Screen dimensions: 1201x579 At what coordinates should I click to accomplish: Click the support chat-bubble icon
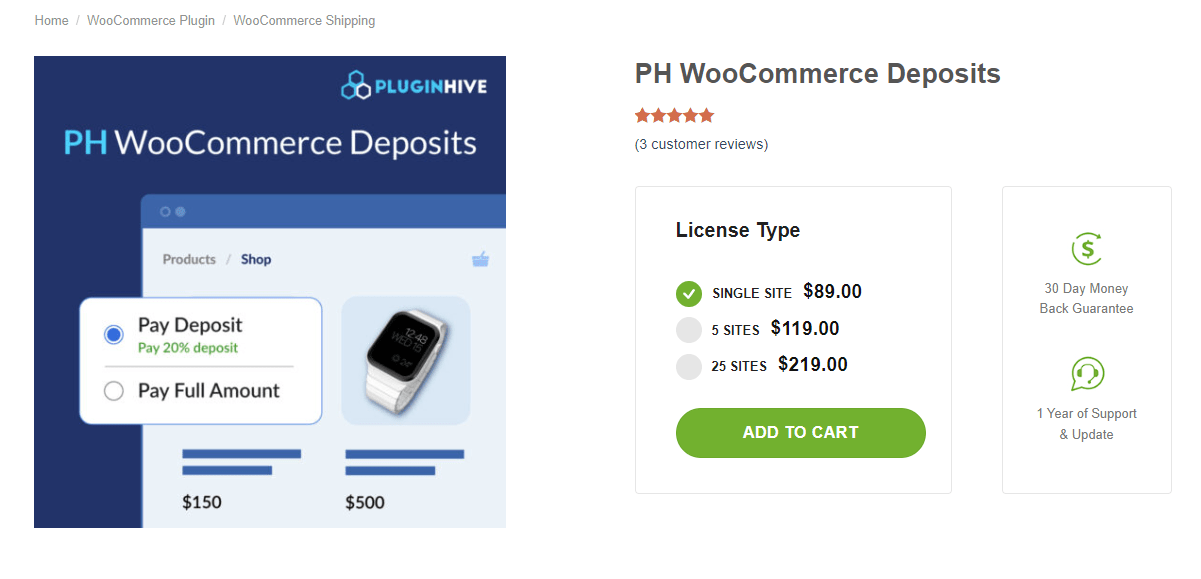pos(1086,375)
